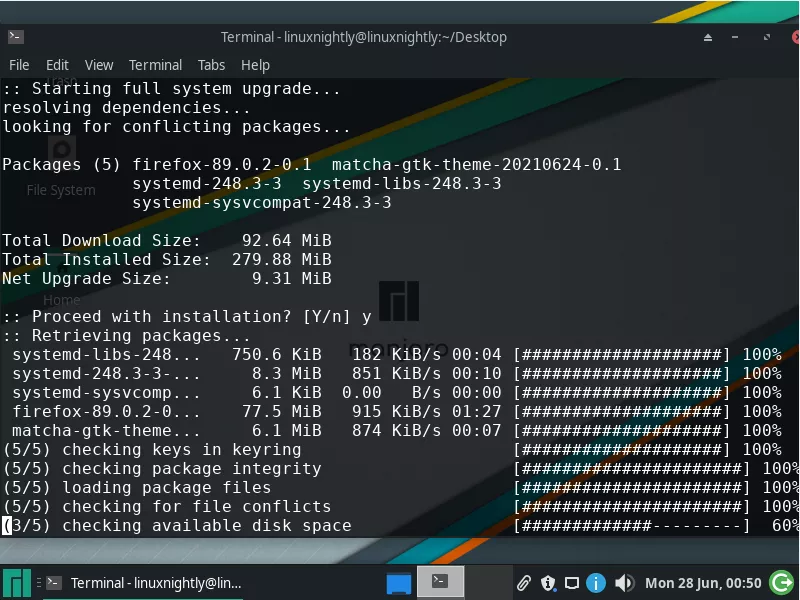Image resolution: width=800 pixels, height=600 pixels.
Task: Click the blue info notification tray icon
Action: 595,583
